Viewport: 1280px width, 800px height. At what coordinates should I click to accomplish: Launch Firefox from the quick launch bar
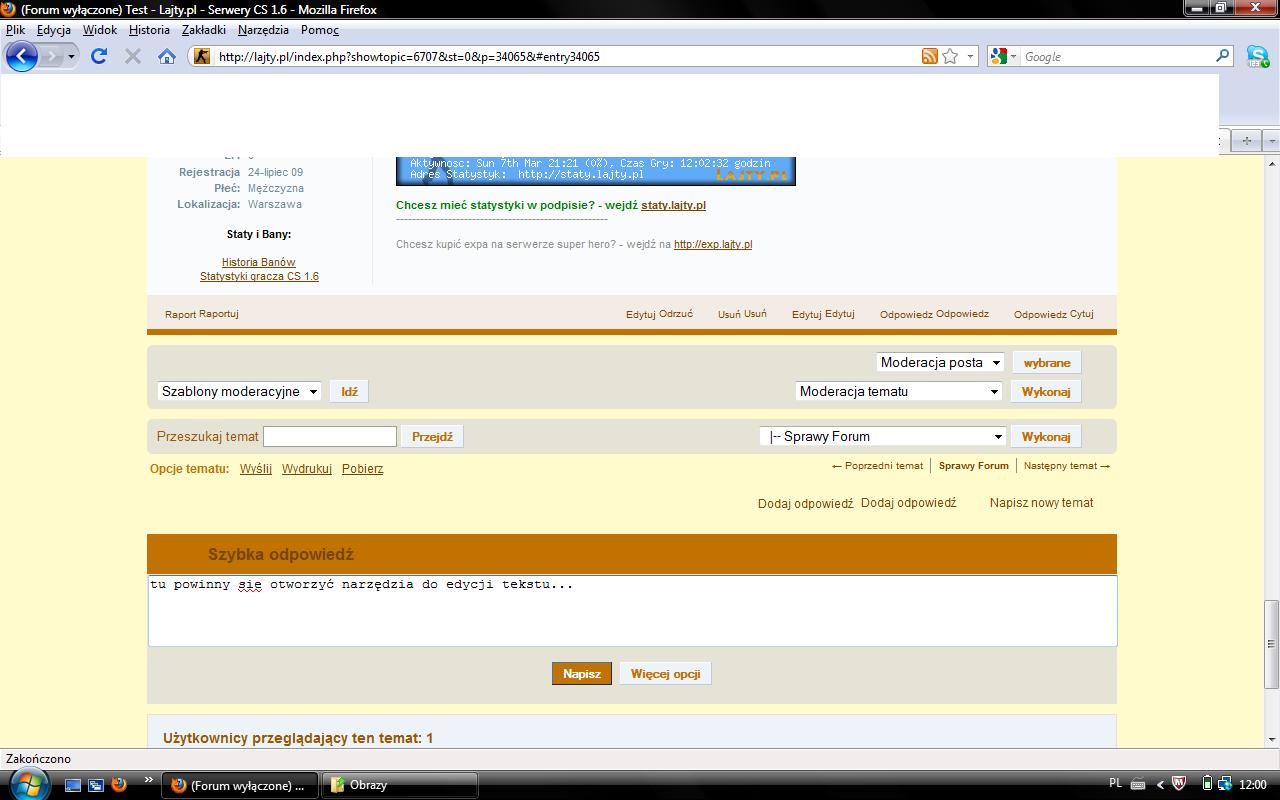[x=119, y=785]
